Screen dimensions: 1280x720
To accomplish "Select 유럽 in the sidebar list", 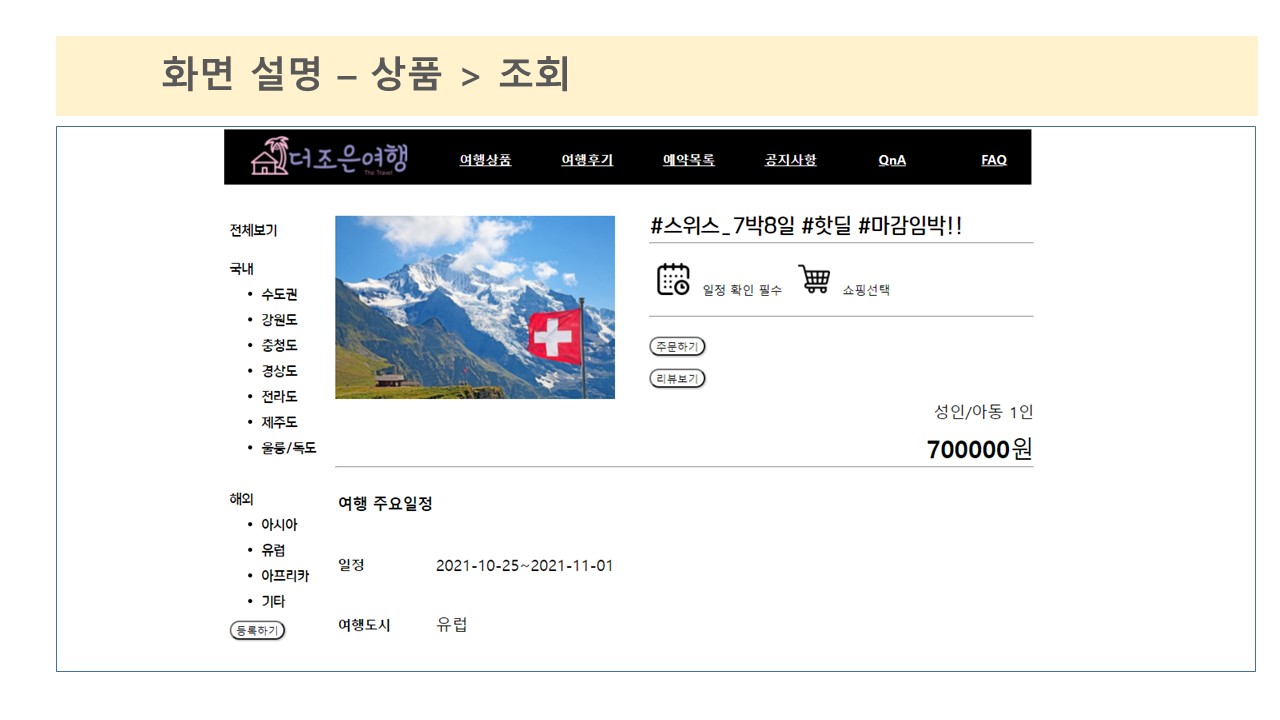I will (x=273, y=550).
